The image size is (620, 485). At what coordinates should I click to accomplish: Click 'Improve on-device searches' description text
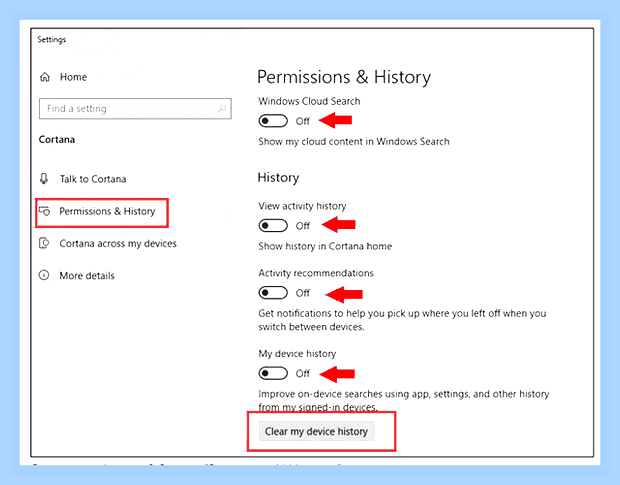tap(404, 400)
